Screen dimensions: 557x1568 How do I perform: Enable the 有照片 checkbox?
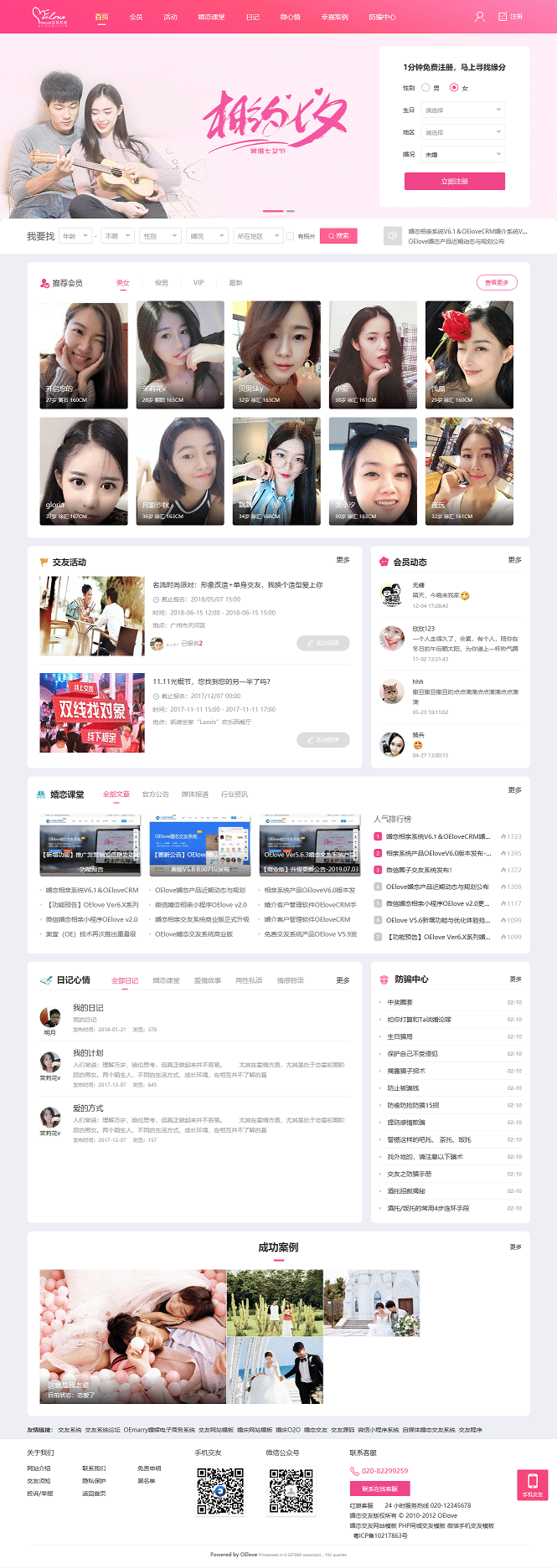pos(290,237)
